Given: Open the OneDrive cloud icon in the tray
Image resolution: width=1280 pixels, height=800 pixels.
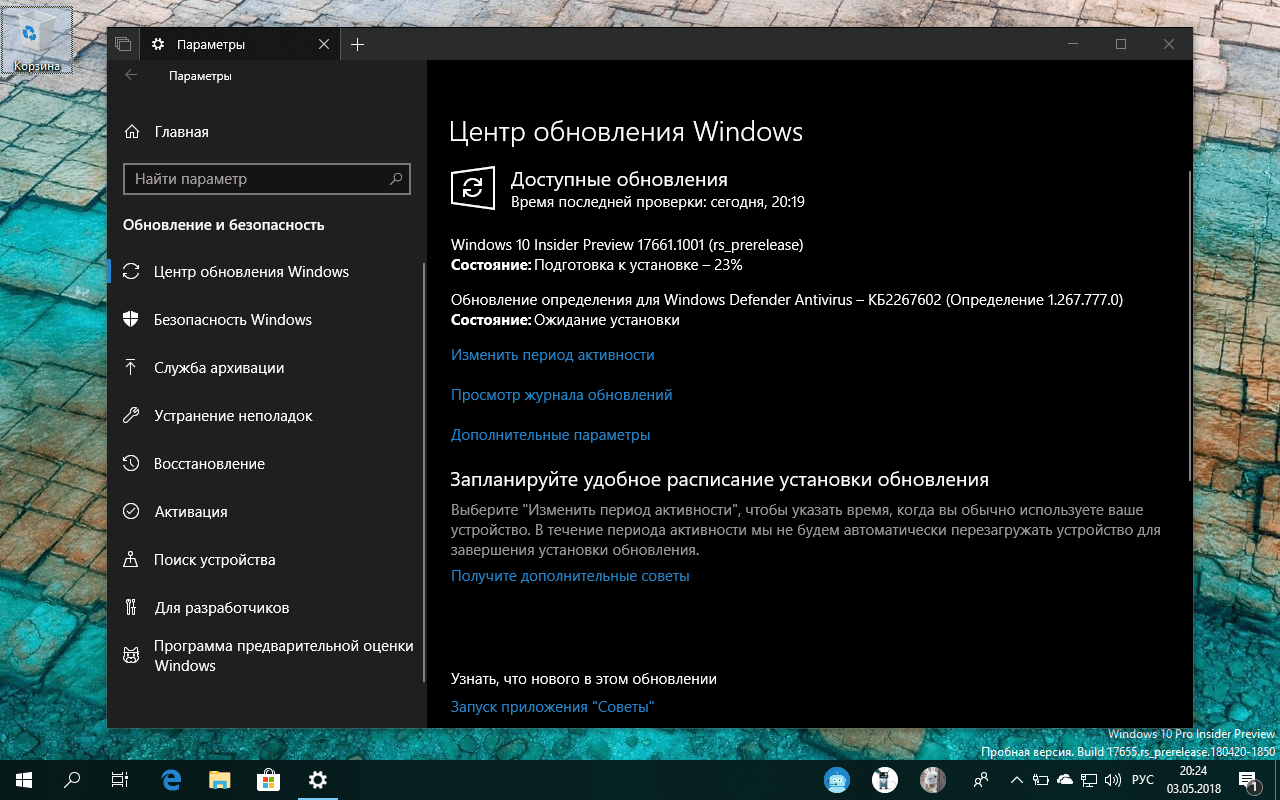Looking at the screenshot, I should (1065, 780).
